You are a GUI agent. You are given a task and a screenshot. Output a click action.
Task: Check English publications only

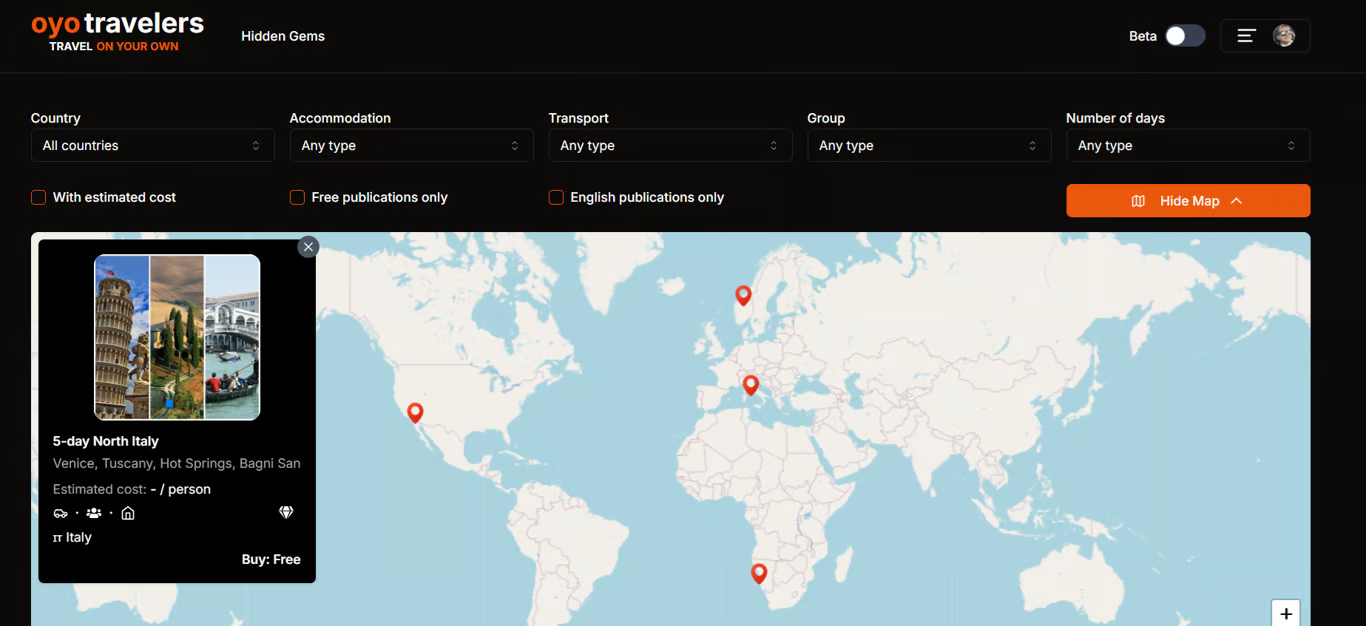tap(557, 198)
